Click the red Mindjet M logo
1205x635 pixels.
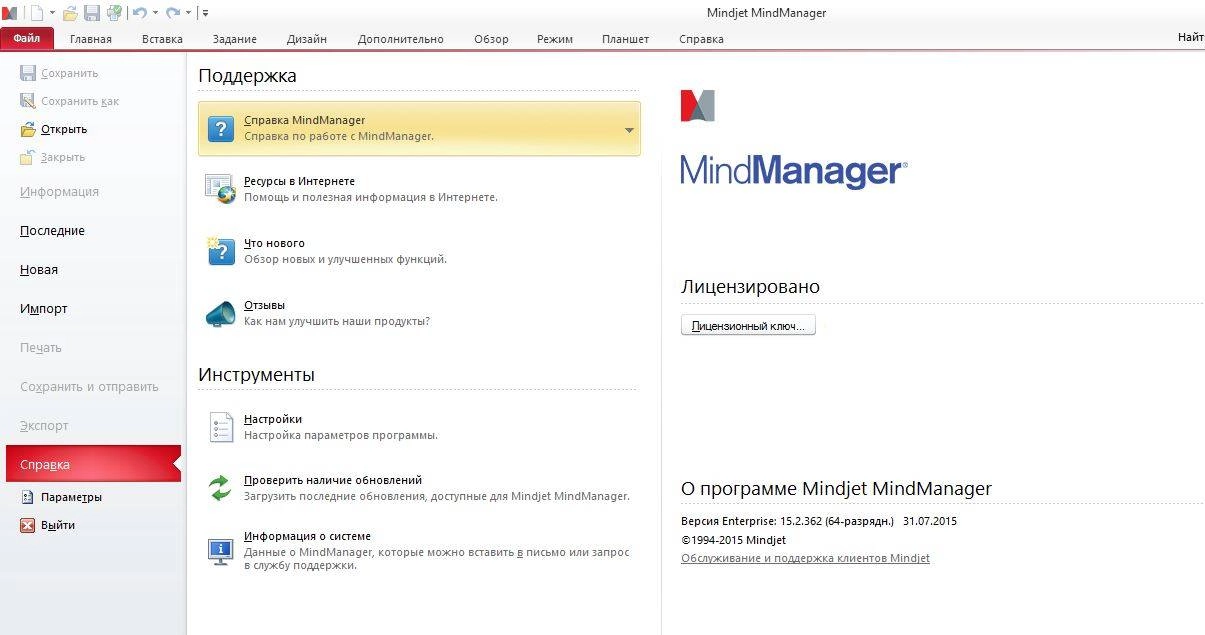[x=698, y=106]
